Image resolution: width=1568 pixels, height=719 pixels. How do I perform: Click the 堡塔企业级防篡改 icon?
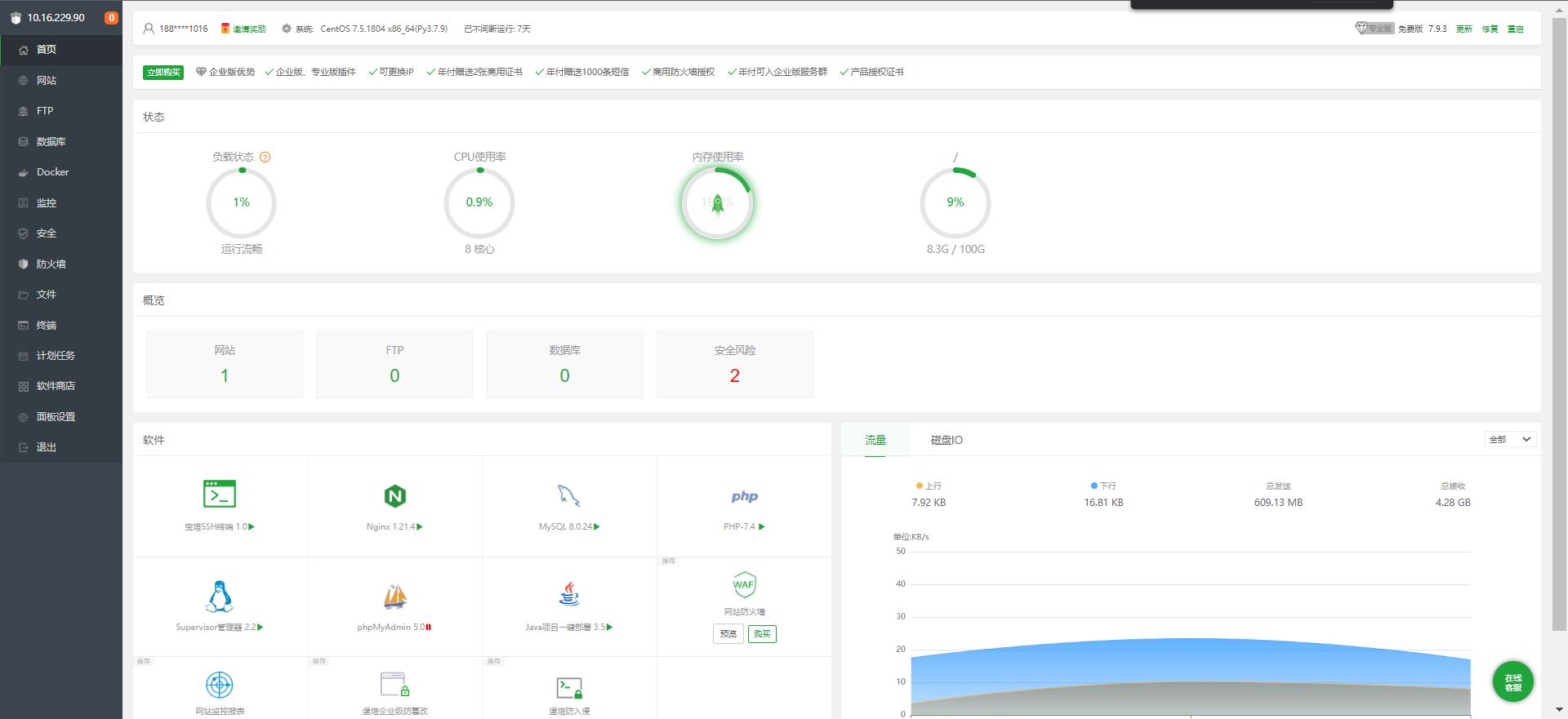pyautogui.click(x=394, y=684)
